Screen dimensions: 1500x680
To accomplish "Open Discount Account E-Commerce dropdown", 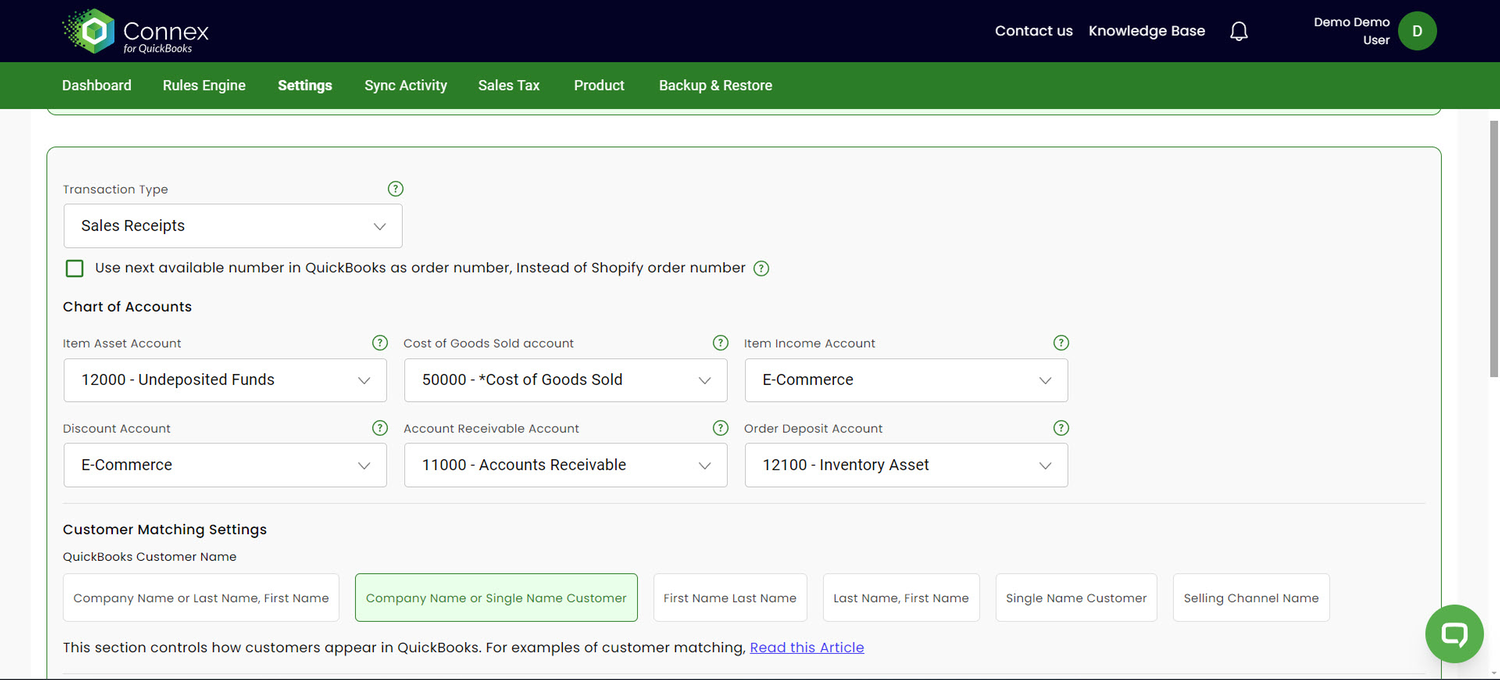I will click(225, 465).
